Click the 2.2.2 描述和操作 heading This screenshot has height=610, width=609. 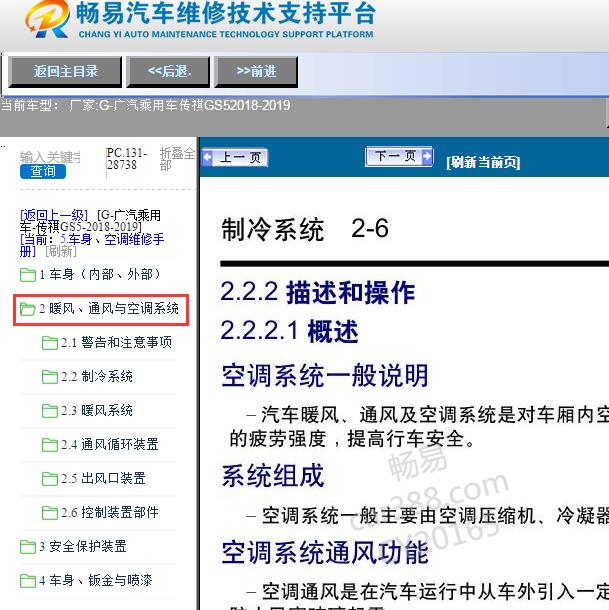(318, 292)
